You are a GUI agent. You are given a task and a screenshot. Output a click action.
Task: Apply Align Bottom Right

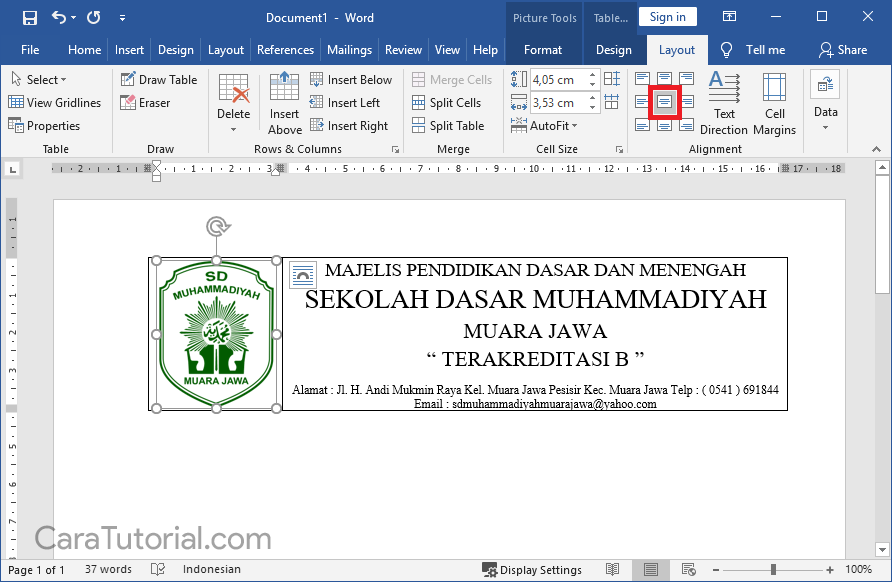(687, 125)
